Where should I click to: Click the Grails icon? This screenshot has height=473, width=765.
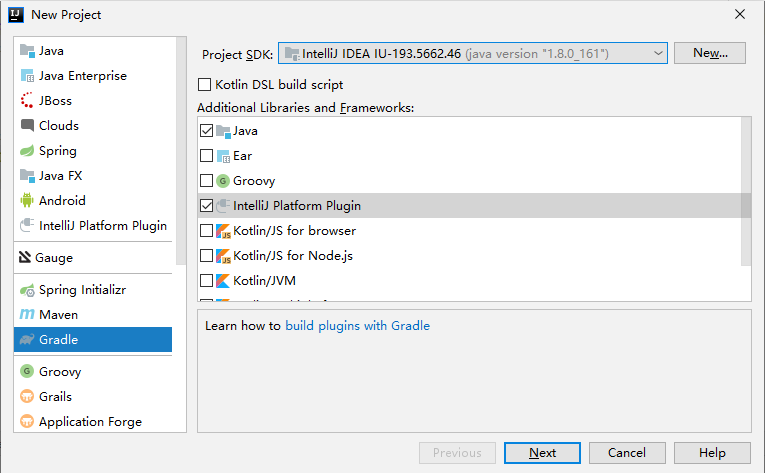point(27,396)
